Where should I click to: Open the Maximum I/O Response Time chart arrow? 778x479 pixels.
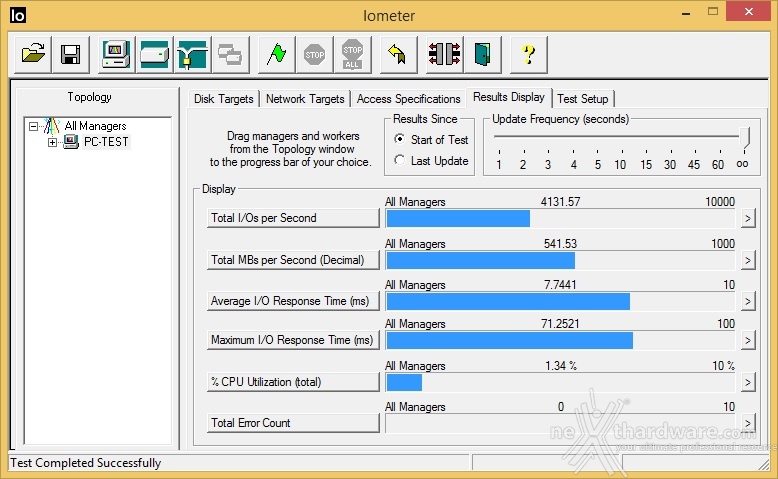748,341
